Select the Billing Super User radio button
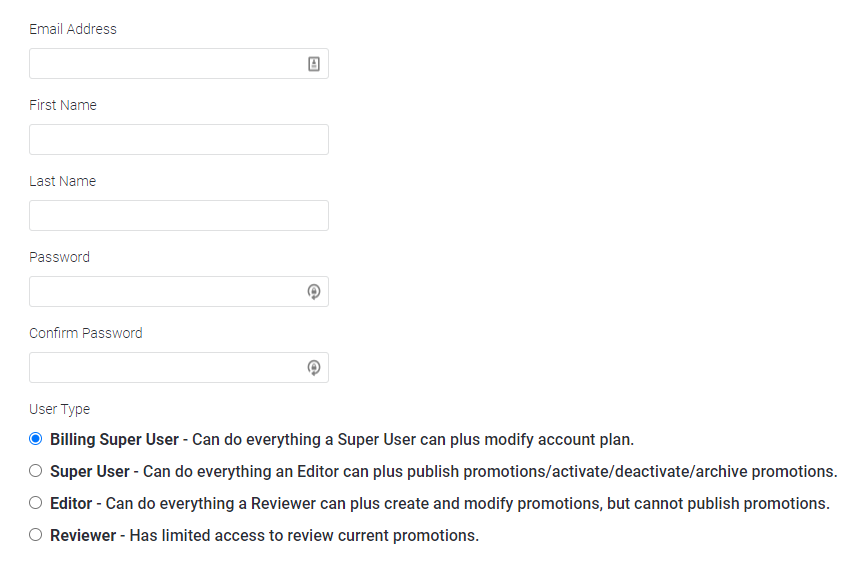Screen dimensions: 845x564 click(x=36, y=439)
